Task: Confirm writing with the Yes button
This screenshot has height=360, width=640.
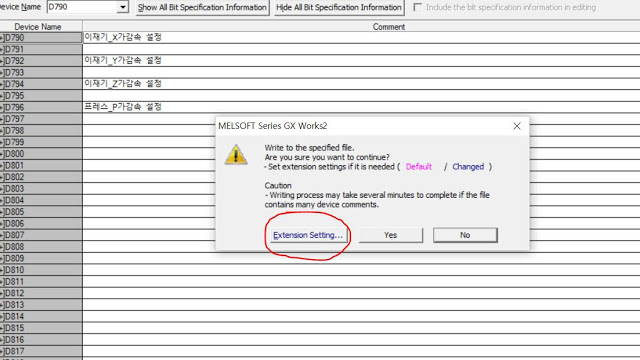Action: 391,235
